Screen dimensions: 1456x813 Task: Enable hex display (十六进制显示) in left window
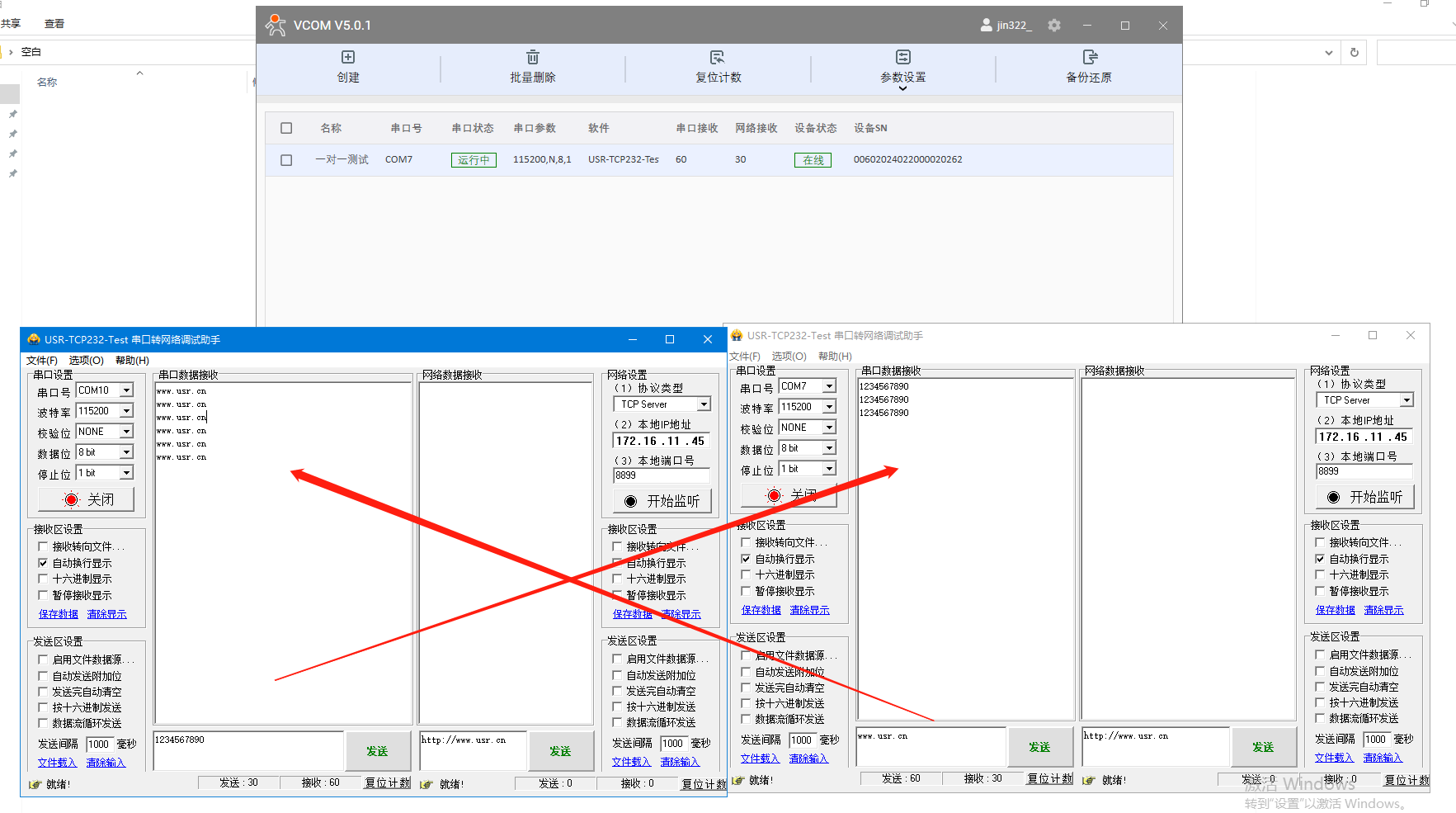(x=44, y=579)
